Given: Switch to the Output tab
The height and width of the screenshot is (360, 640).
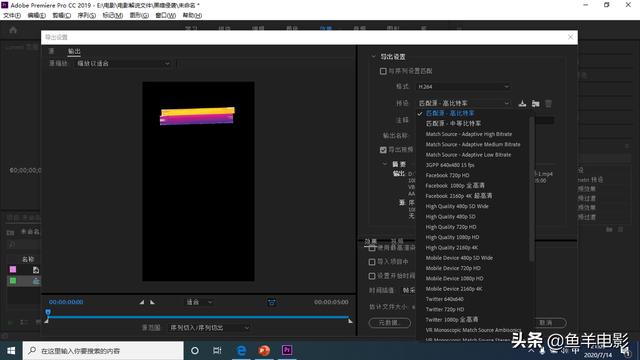Looking at the screenshot, I should (74, 51).
